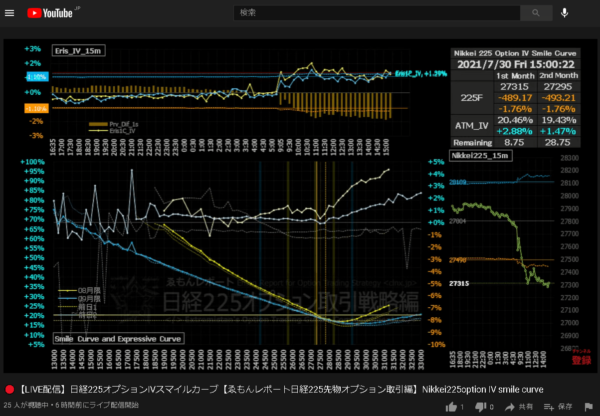Click the +2.88% IV change value
Viewport: 600px width, 416px height.
[x=515, y=131]
